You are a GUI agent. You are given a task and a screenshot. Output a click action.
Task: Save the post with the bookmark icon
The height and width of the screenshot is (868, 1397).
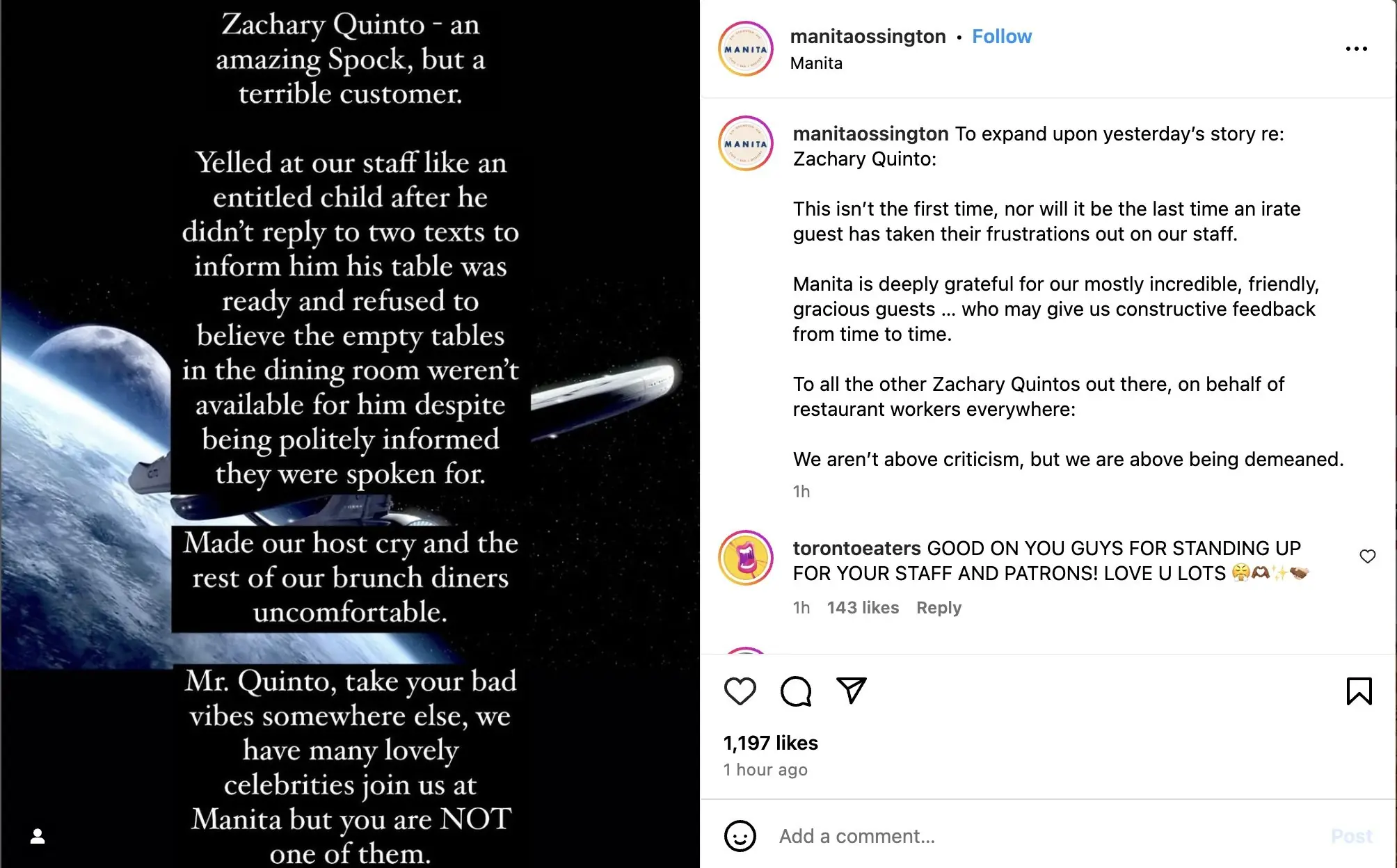tap(1359, 691)
